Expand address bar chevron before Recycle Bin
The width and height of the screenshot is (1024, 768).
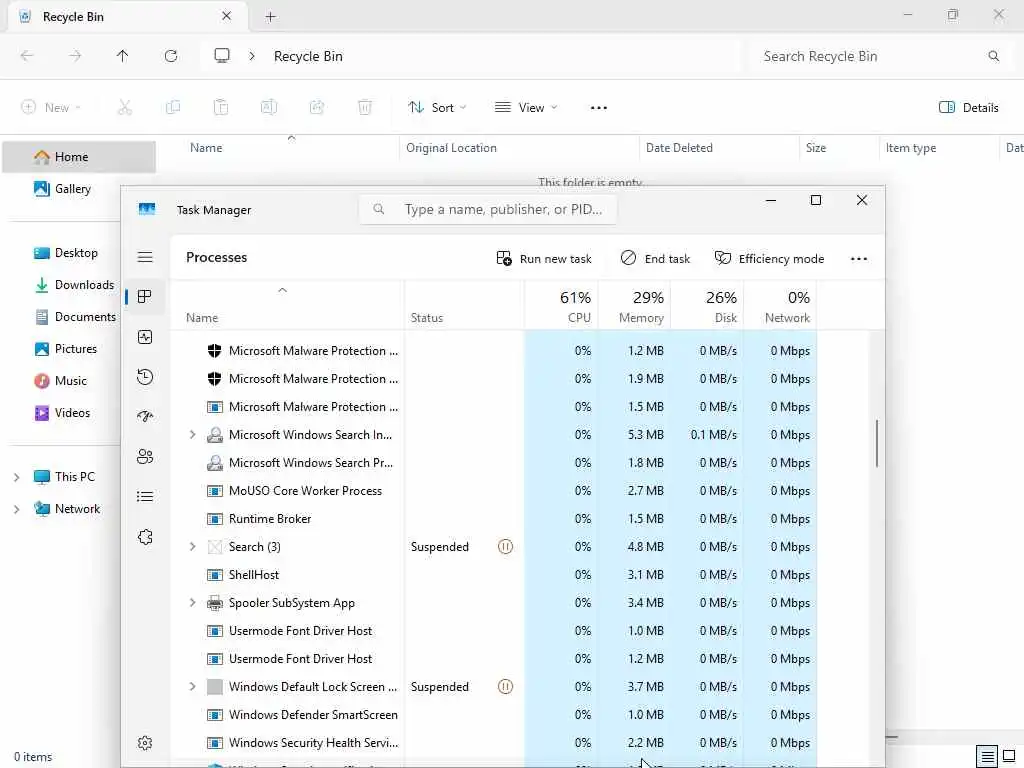pyautogui.click(x=252, y=56)
